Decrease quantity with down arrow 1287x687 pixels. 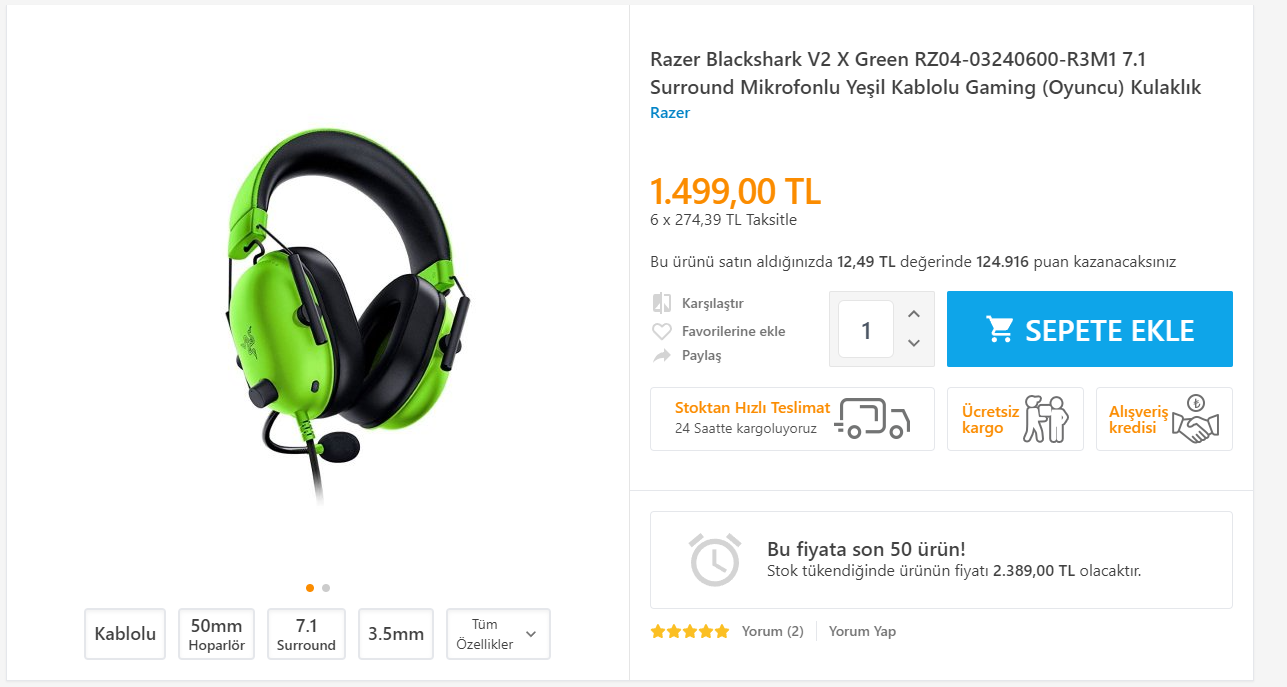913,343
